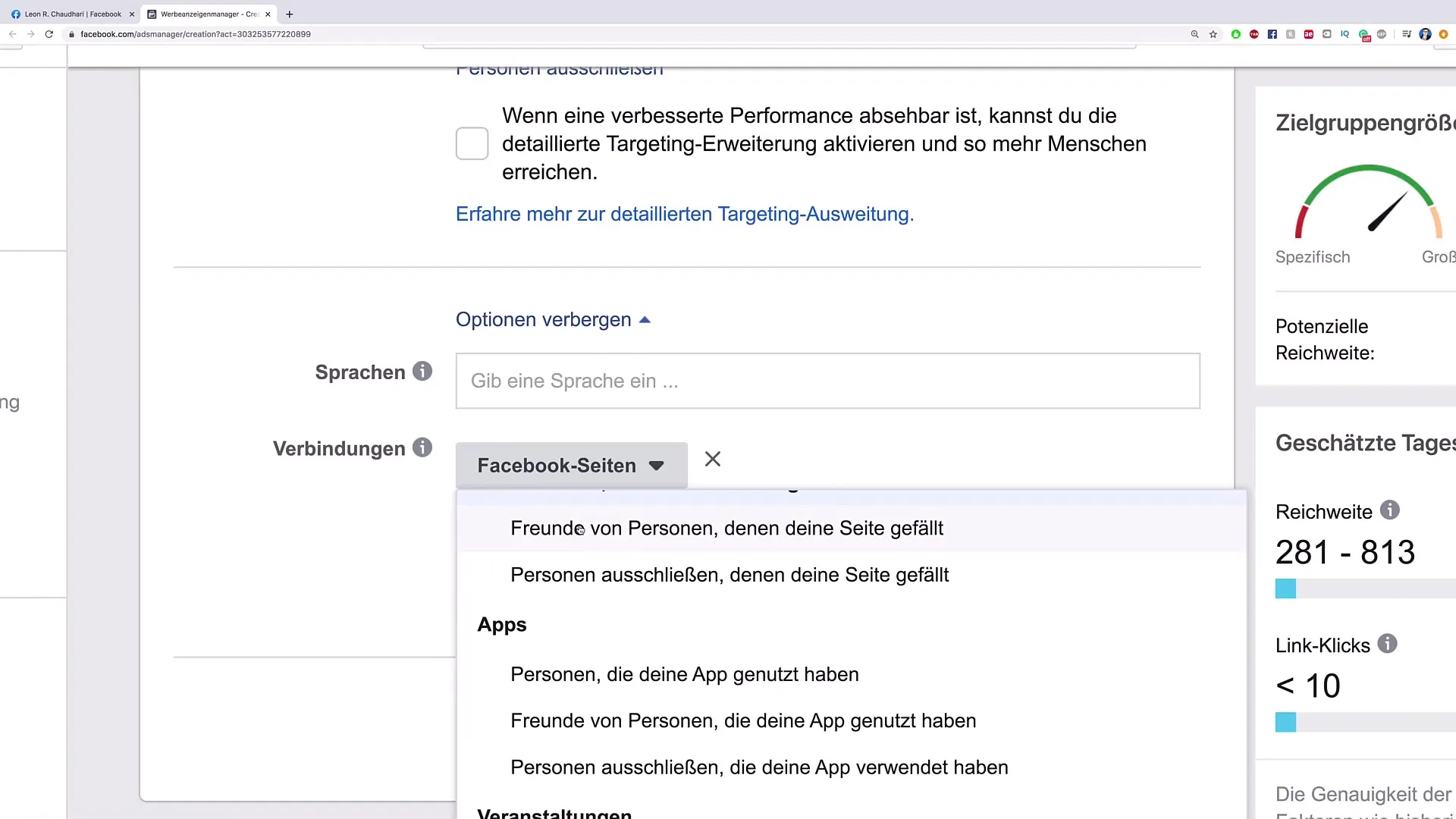The height and width of the screenshot is (819, 1456).
Task: Show info tooltip next to Verbindungen
Action: click(x=422, y=447)
